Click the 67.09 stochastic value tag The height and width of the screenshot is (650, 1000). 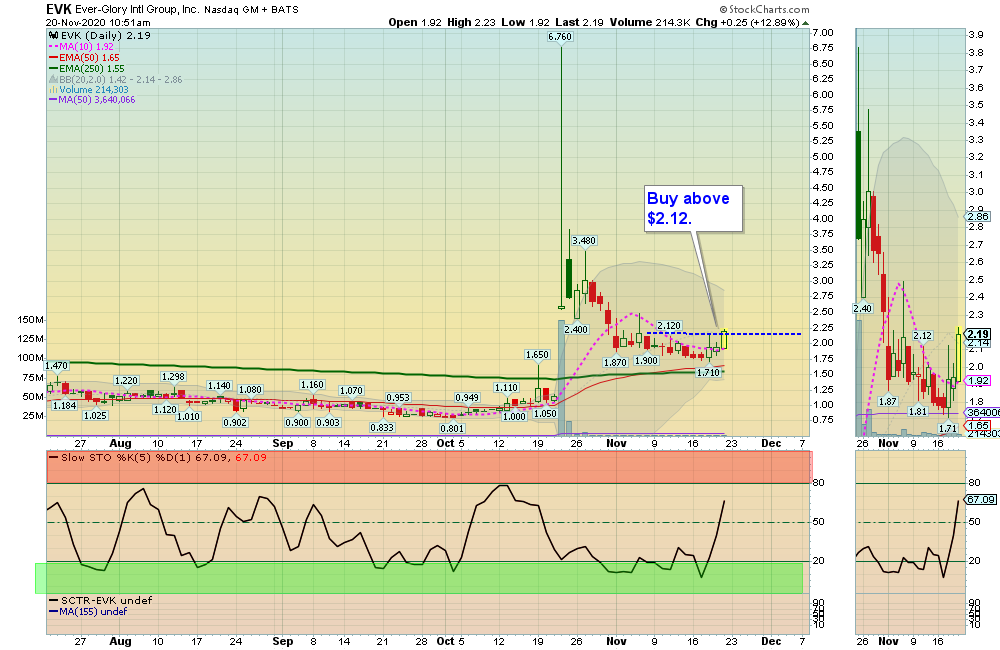981,499
